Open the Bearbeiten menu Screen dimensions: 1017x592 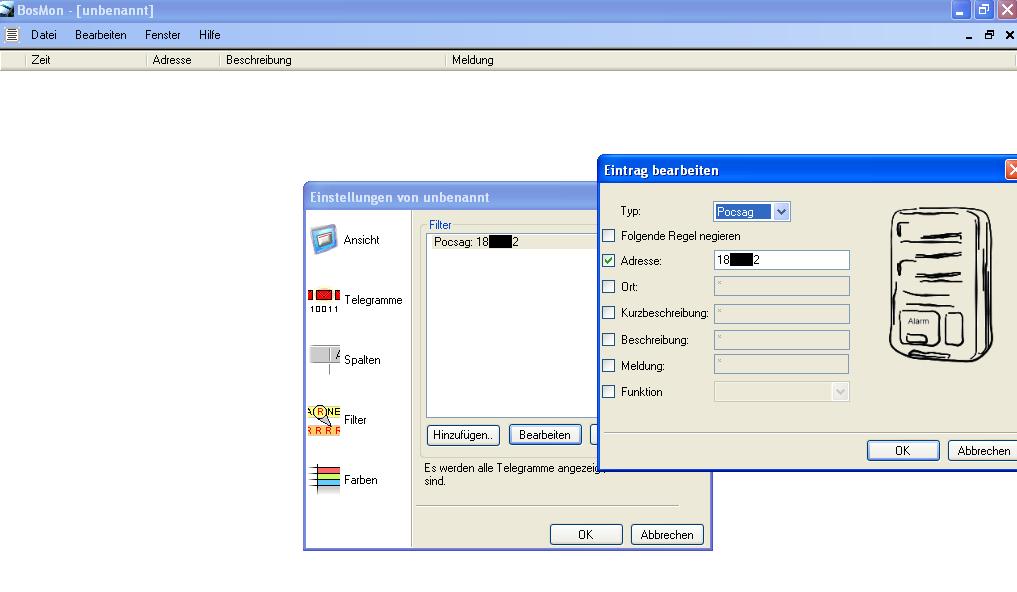coord(101,35)
